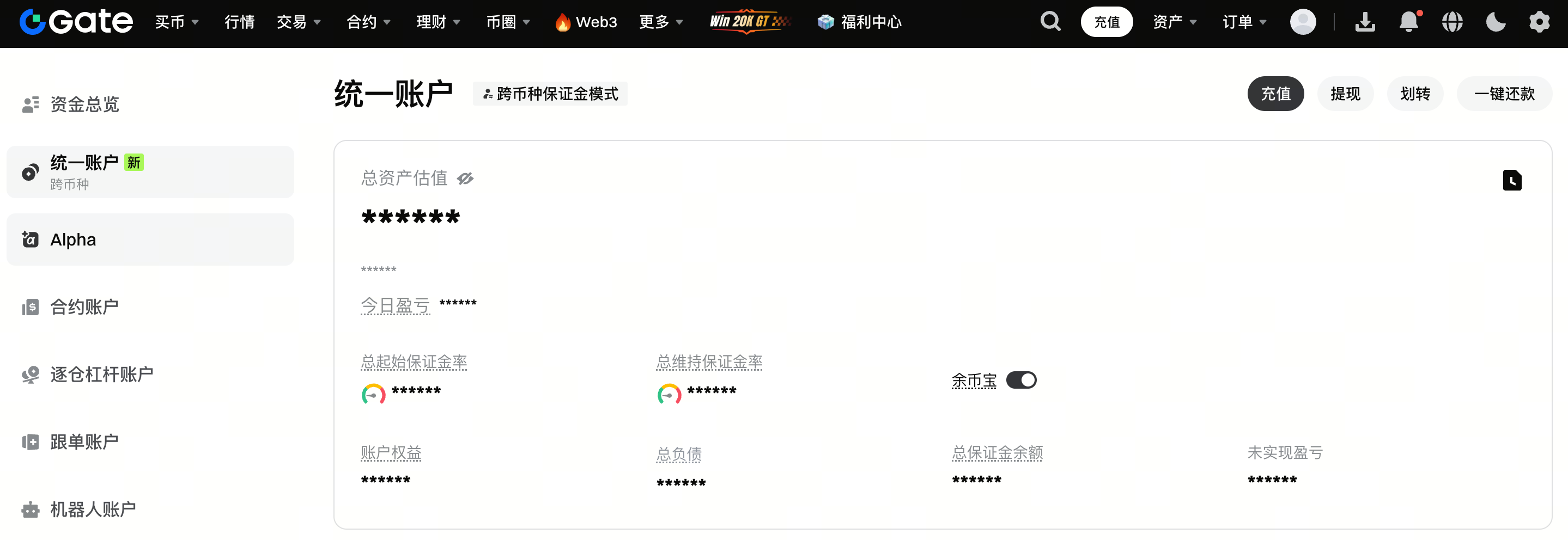Open the notifications bell
The height and width of the screenshot is (540, 1568).
pos(1408,22)
